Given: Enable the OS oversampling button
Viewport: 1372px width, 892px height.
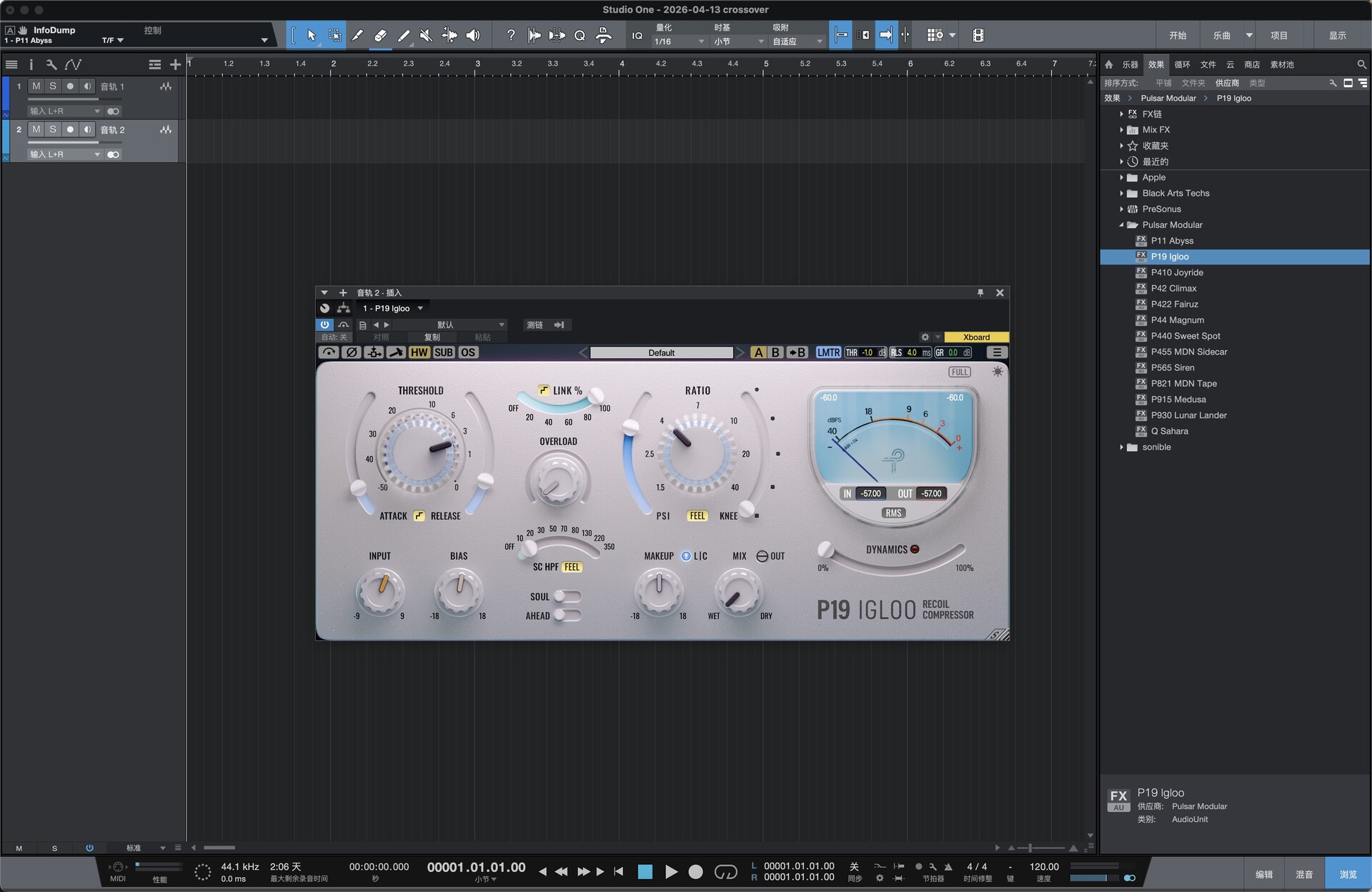Looking at the screenshot, I should [468, 352].
